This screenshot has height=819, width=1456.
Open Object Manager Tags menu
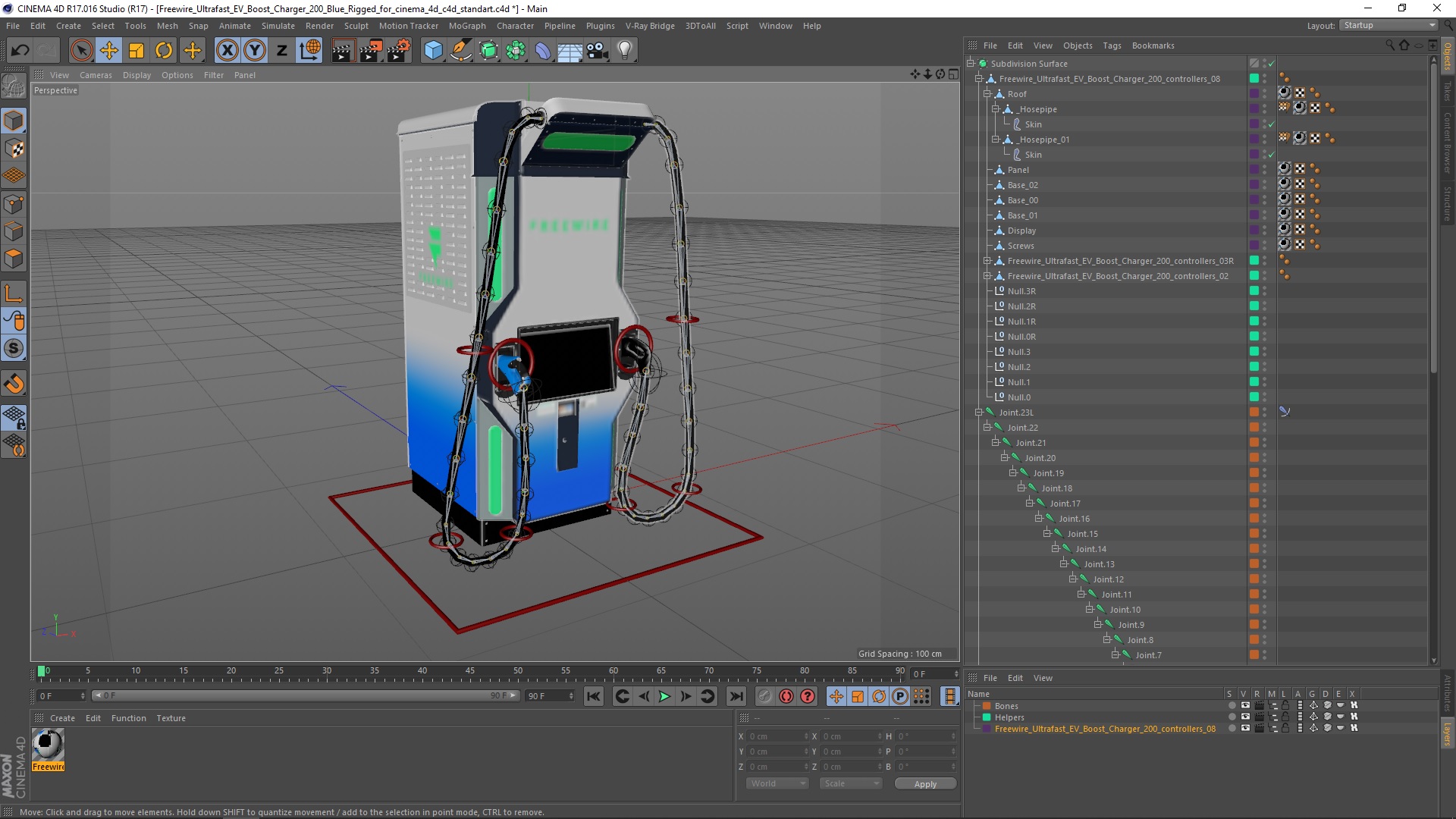1112,45
